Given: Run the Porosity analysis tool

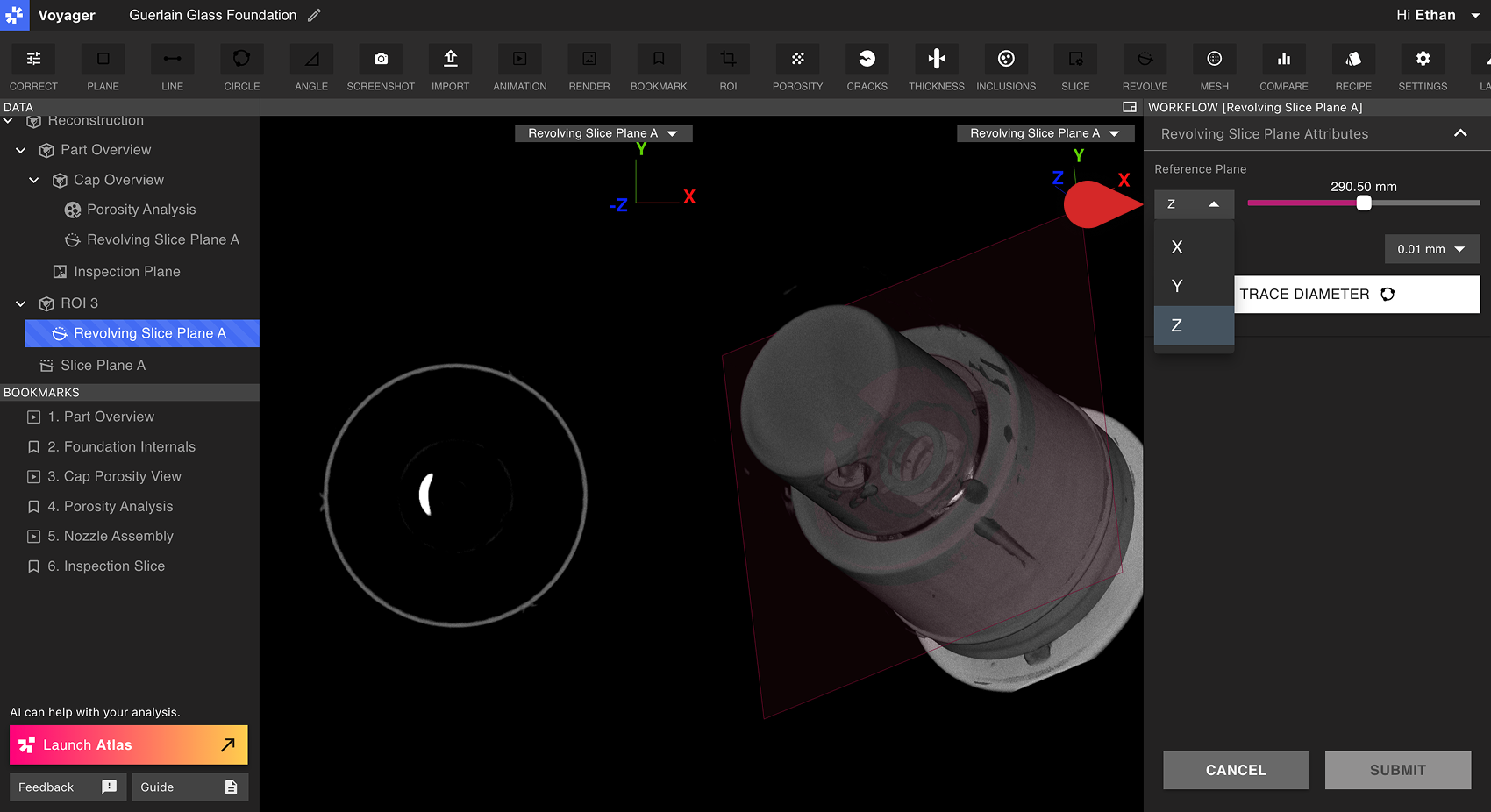Looking at the screenshot, I should point(797,68).
